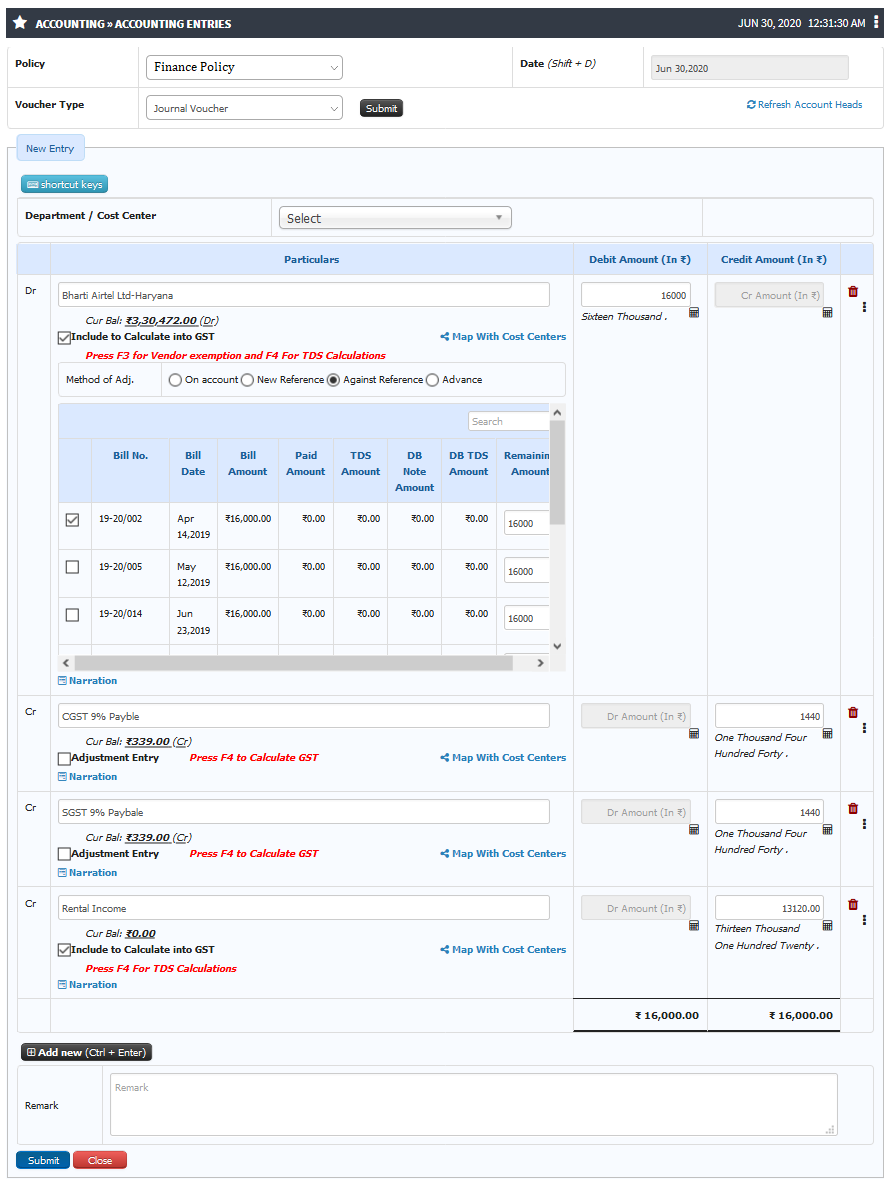Check bill 19-20/005 checkbox

(72, 567)
